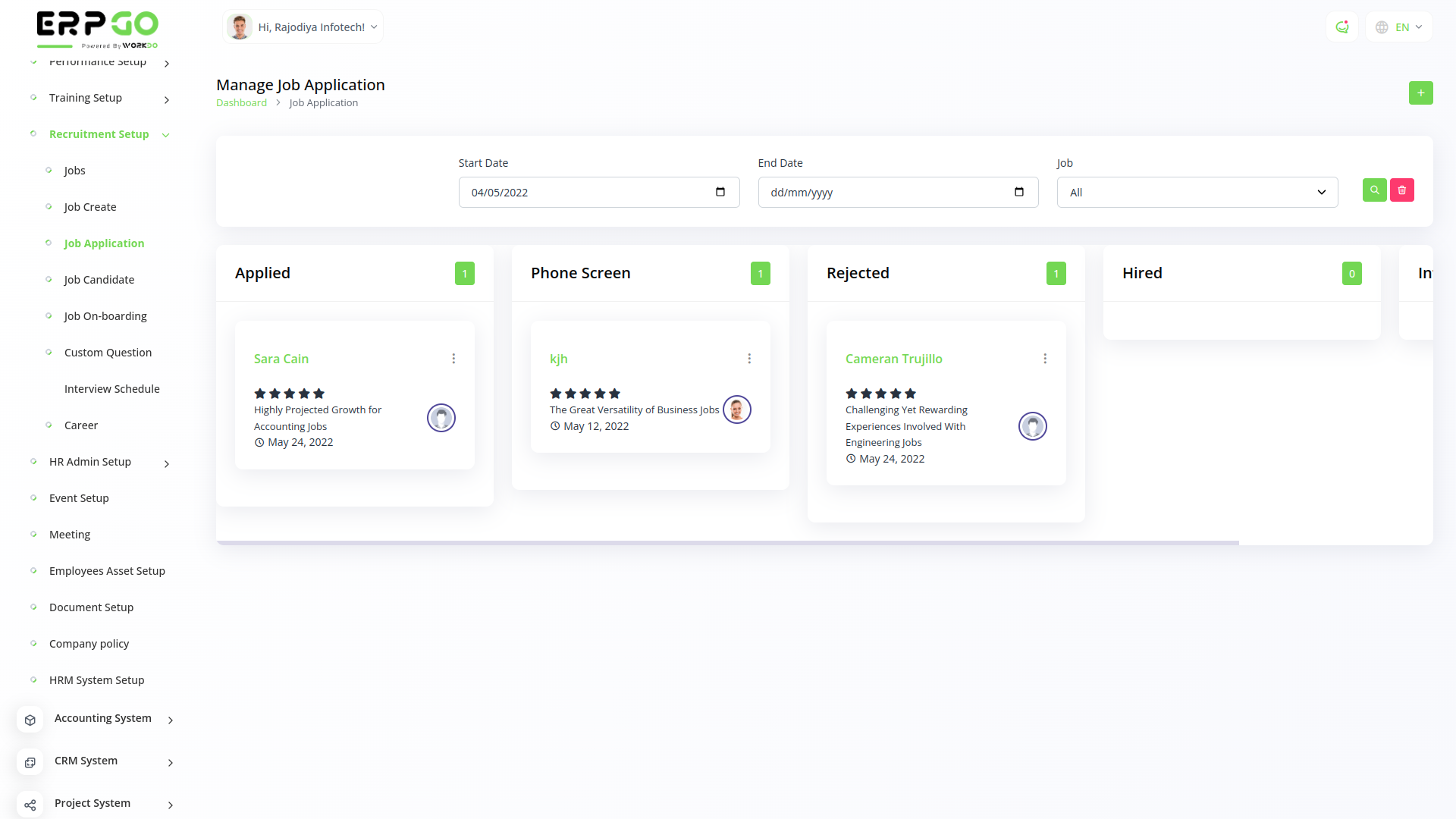The height and width of the screenshot is (819, 1456).
Task: Click the green plus icon to add application
Action: [1420, 93]
